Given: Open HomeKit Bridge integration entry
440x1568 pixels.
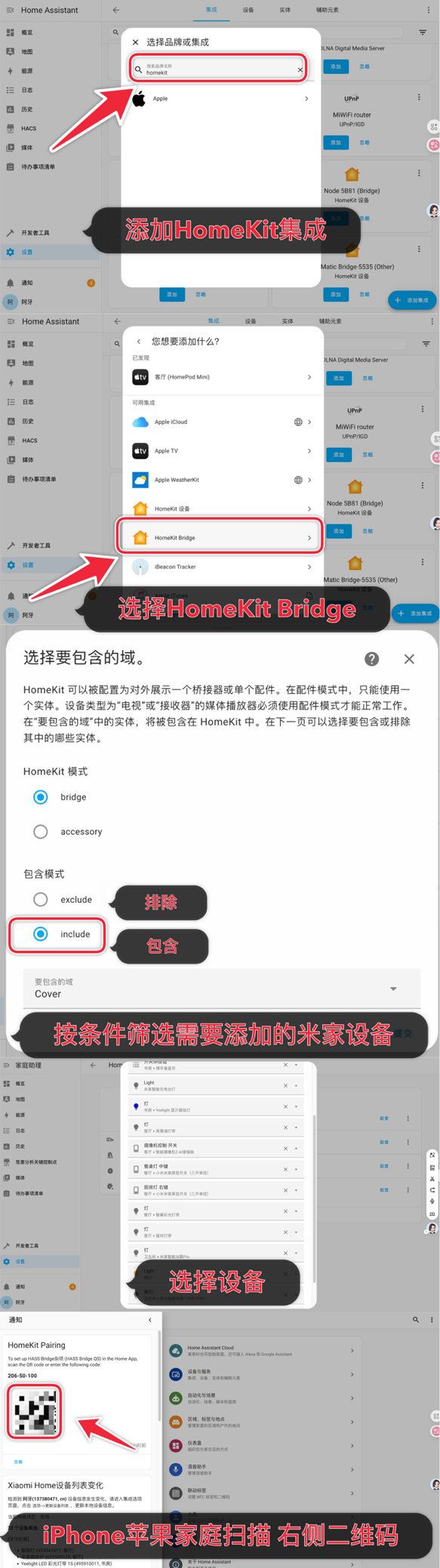Looking at the screenshot, I should 220,538.
